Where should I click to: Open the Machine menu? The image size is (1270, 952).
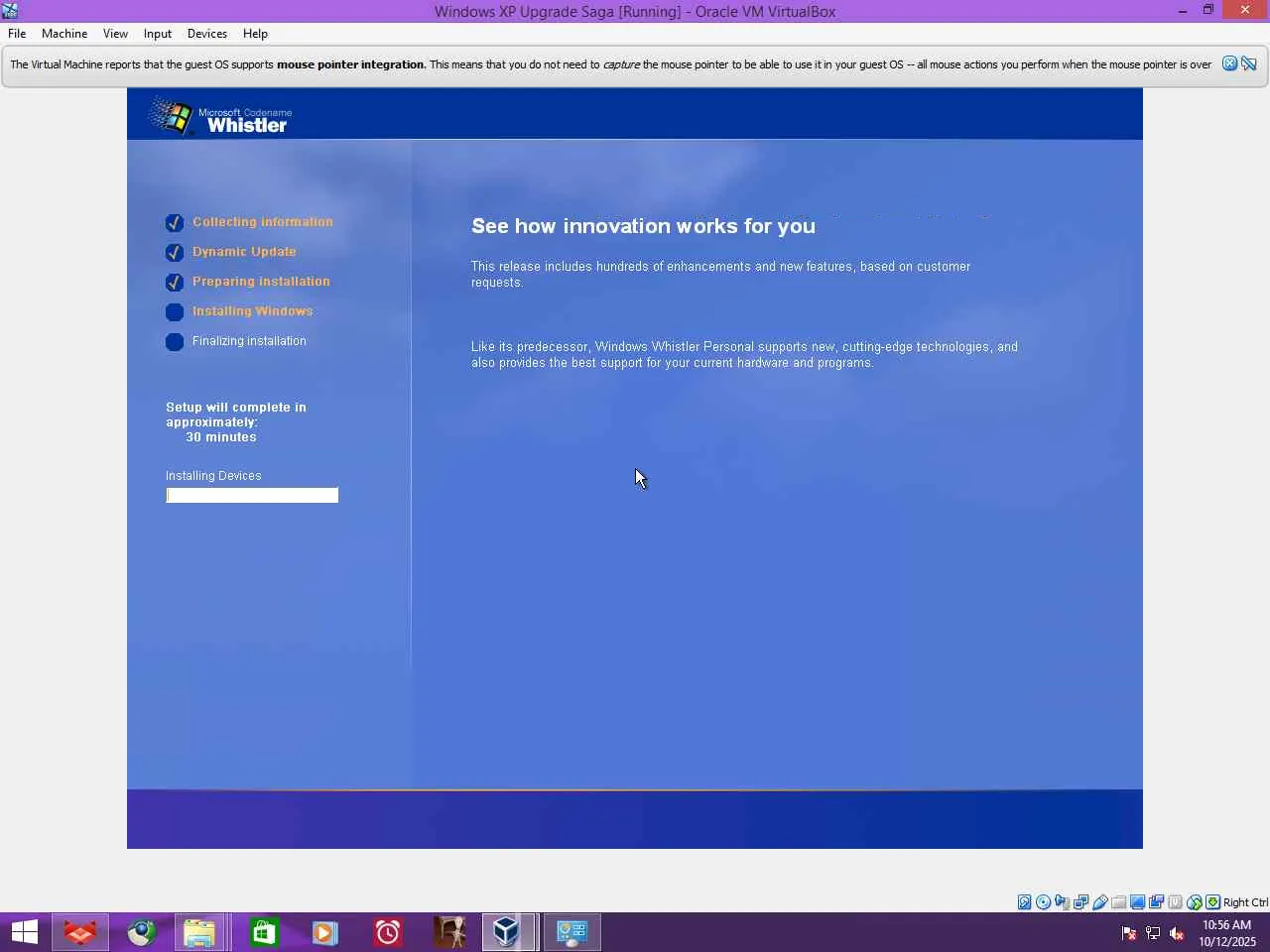click(64, 34)
